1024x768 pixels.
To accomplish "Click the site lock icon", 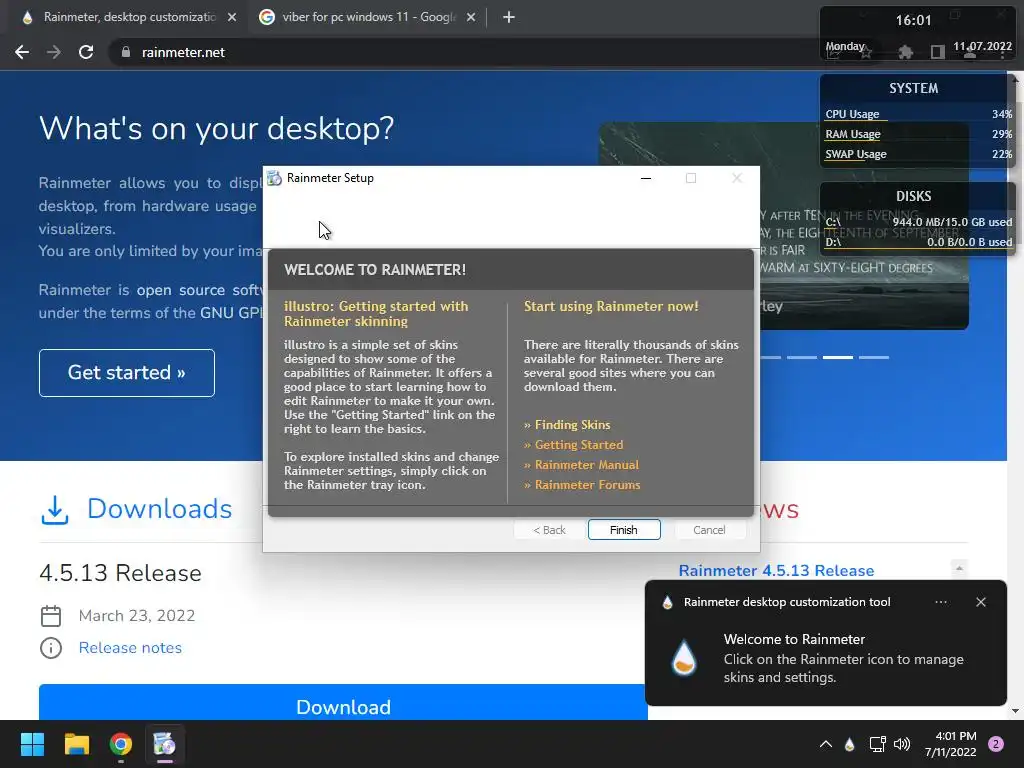I will [126, 52].
